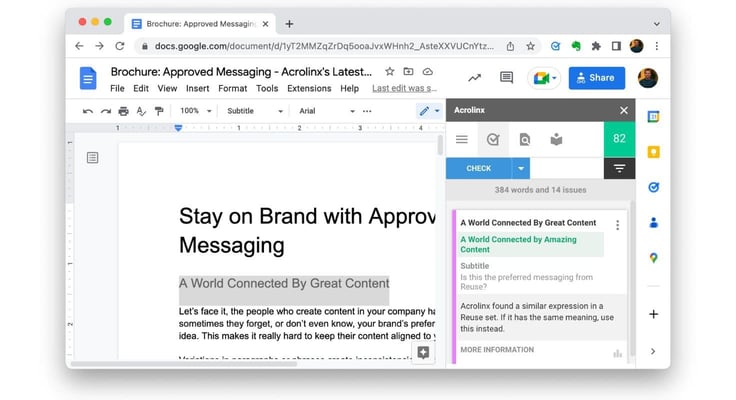Get add-ons plus icon
This screenshot has width=736, height=400.
pyautogui.click(x=653, y=314)
